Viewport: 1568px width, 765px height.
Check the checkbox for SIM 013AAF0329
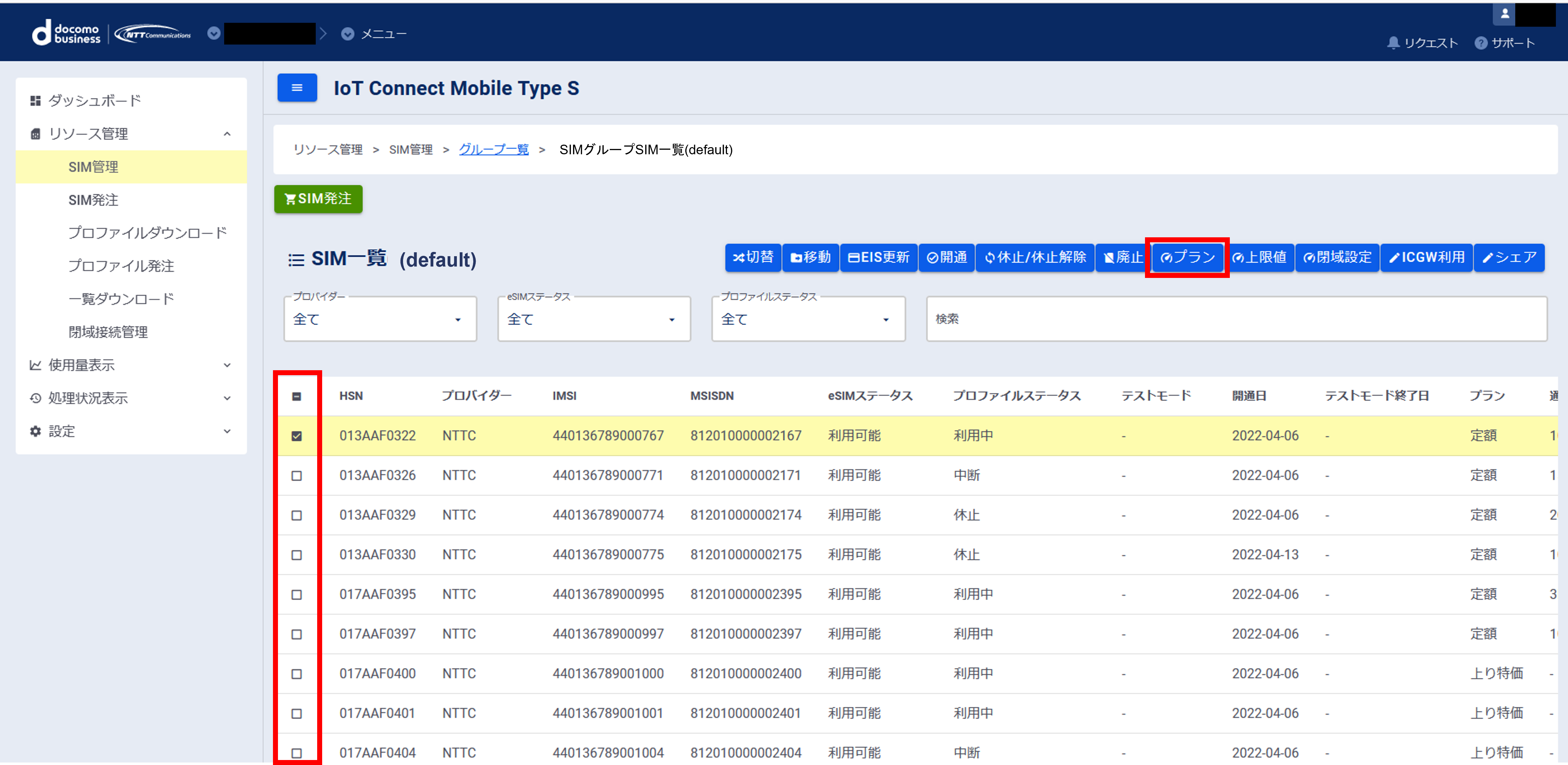click(x=296, y=516)
